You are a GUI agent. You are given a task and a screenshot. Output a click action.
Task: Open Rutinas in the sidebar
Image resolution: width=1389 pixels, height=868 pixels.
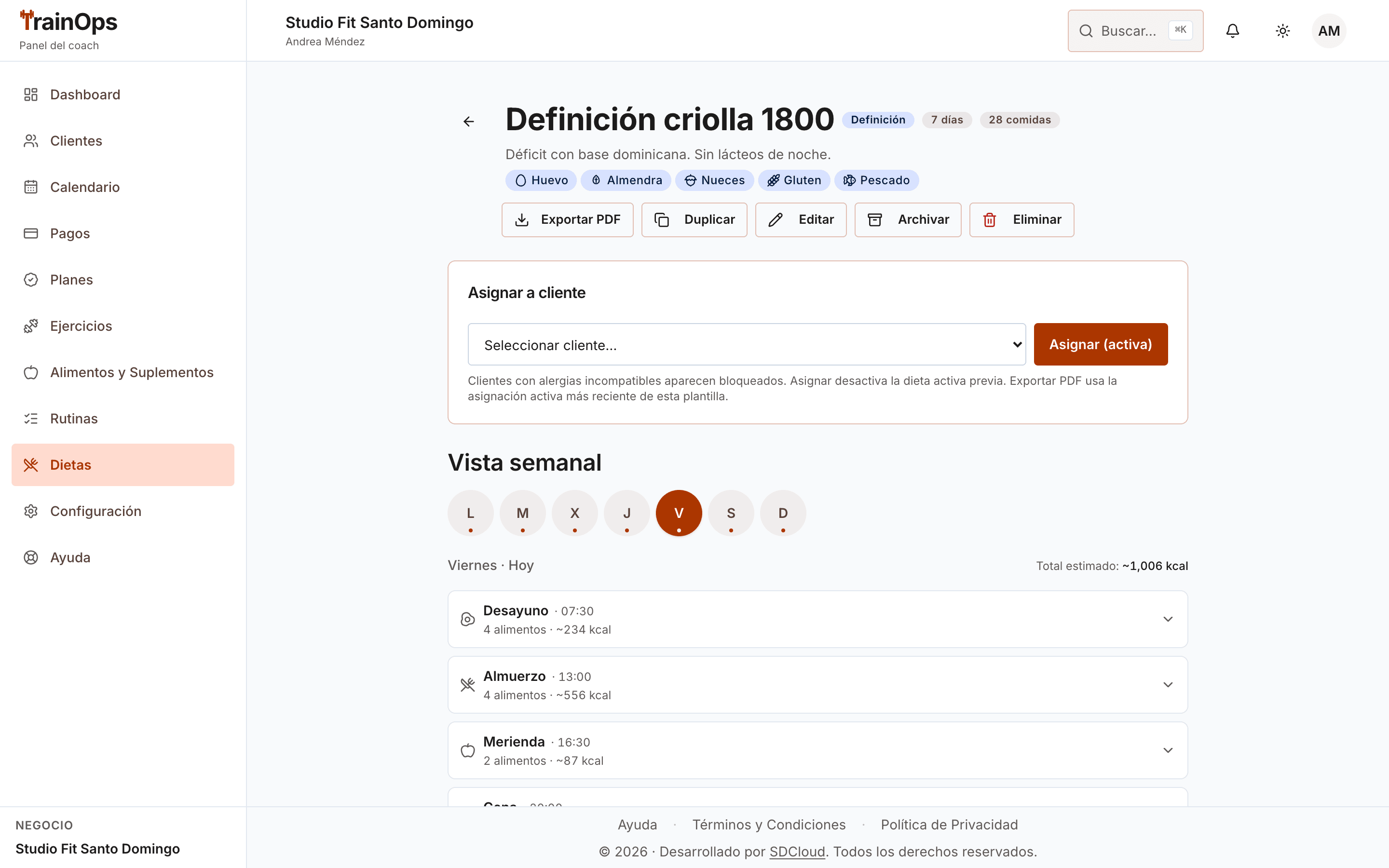pos(123,419)
